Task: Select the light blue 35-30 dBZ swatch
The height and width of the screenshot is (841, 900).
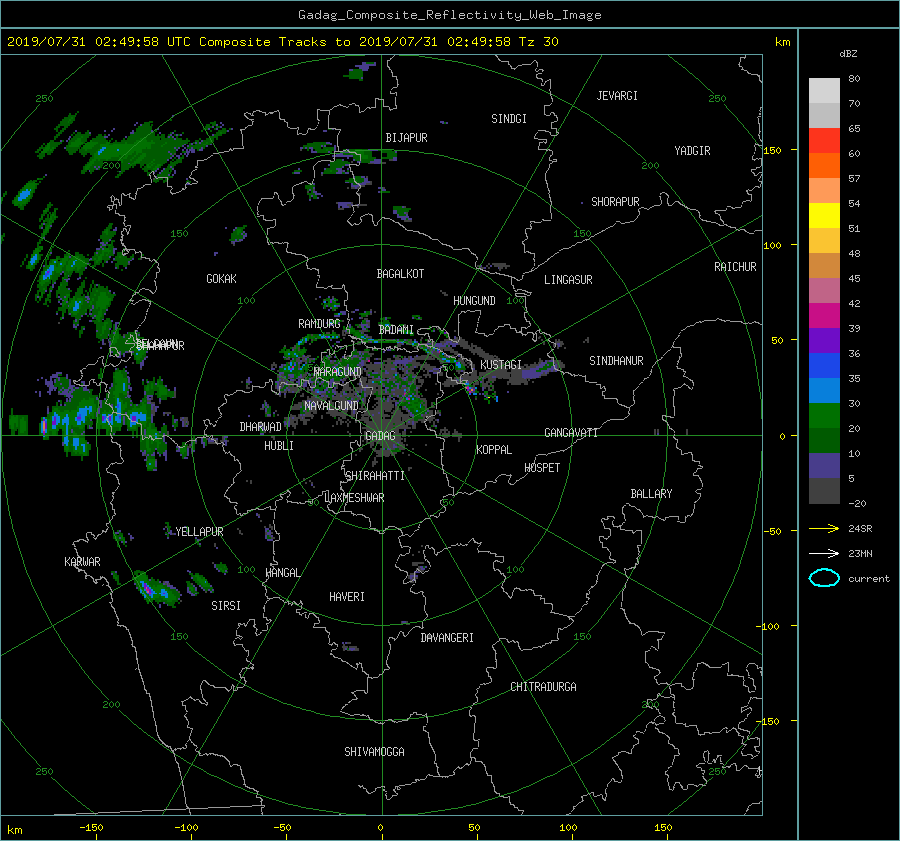Action: [x=824, y=390]
